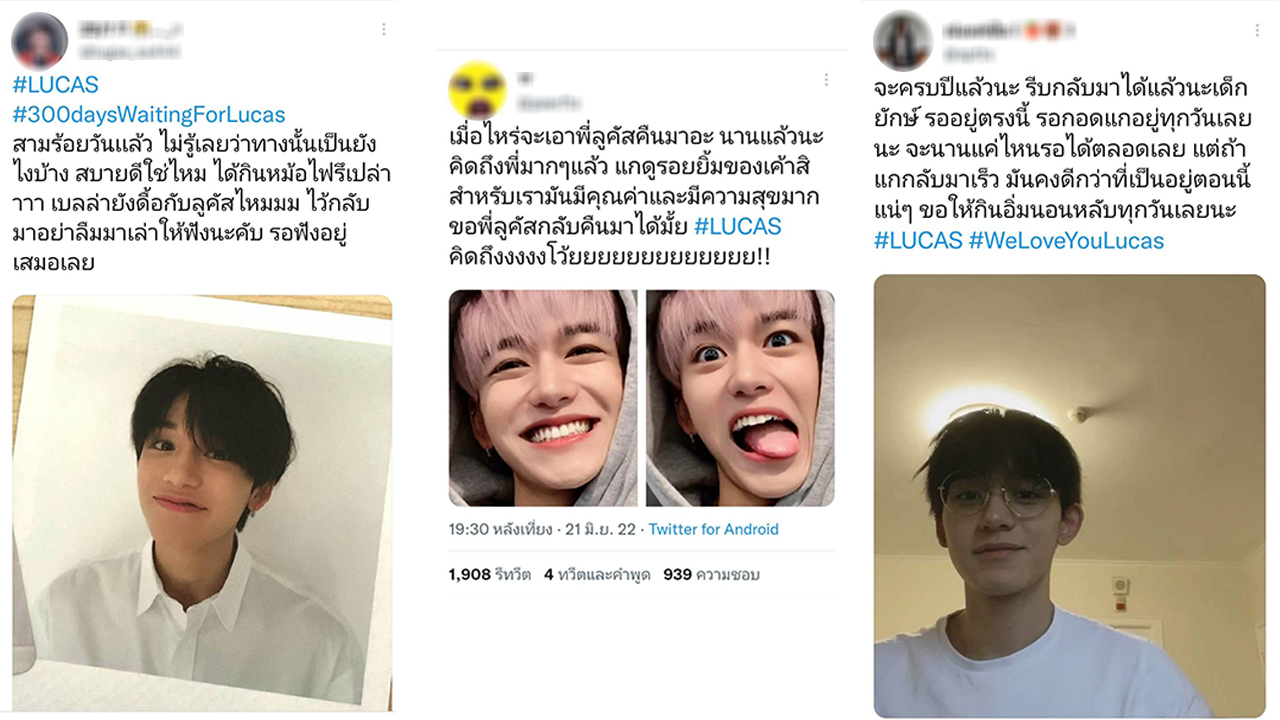Viewport: 1280px width, 720px height.
Task: Open the smiling pink-hair photo thumbnail
Action: (x=543, y=398)
